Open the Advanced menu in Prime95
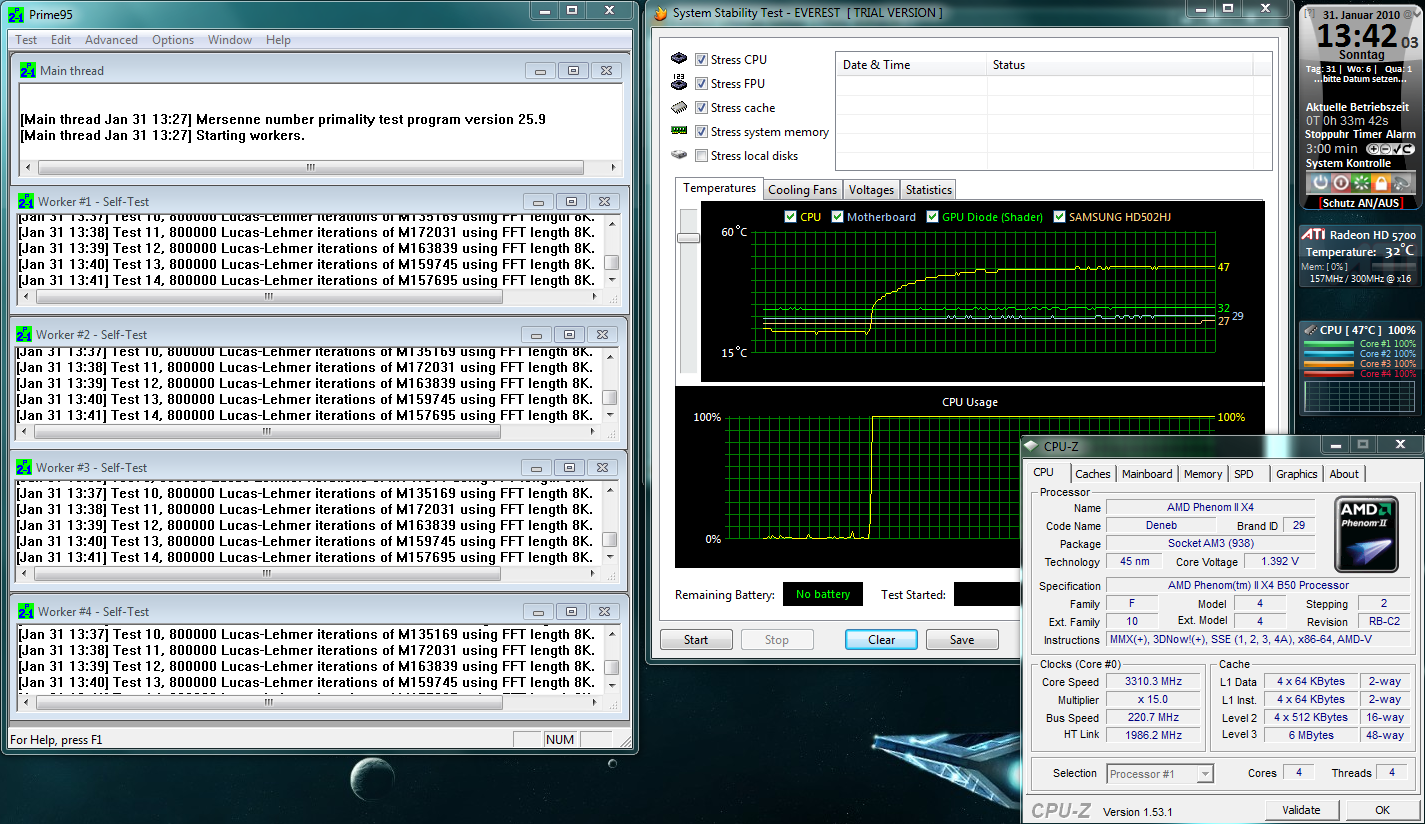Screen dimensions: 1425x824 click(111, 40)
